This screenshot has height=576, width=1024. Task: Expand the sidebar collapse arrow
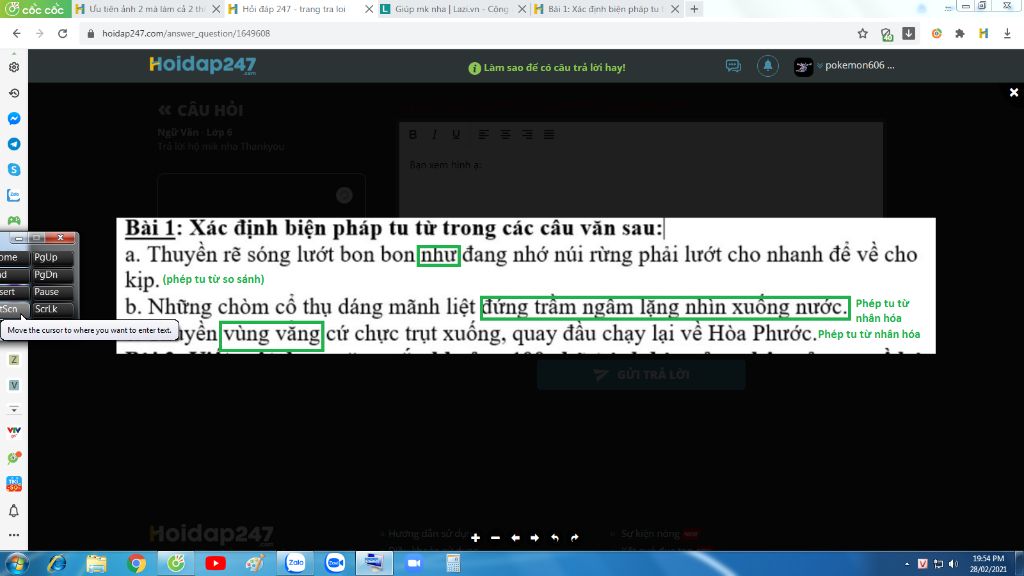pyautogui.click(x=14, y=409)
